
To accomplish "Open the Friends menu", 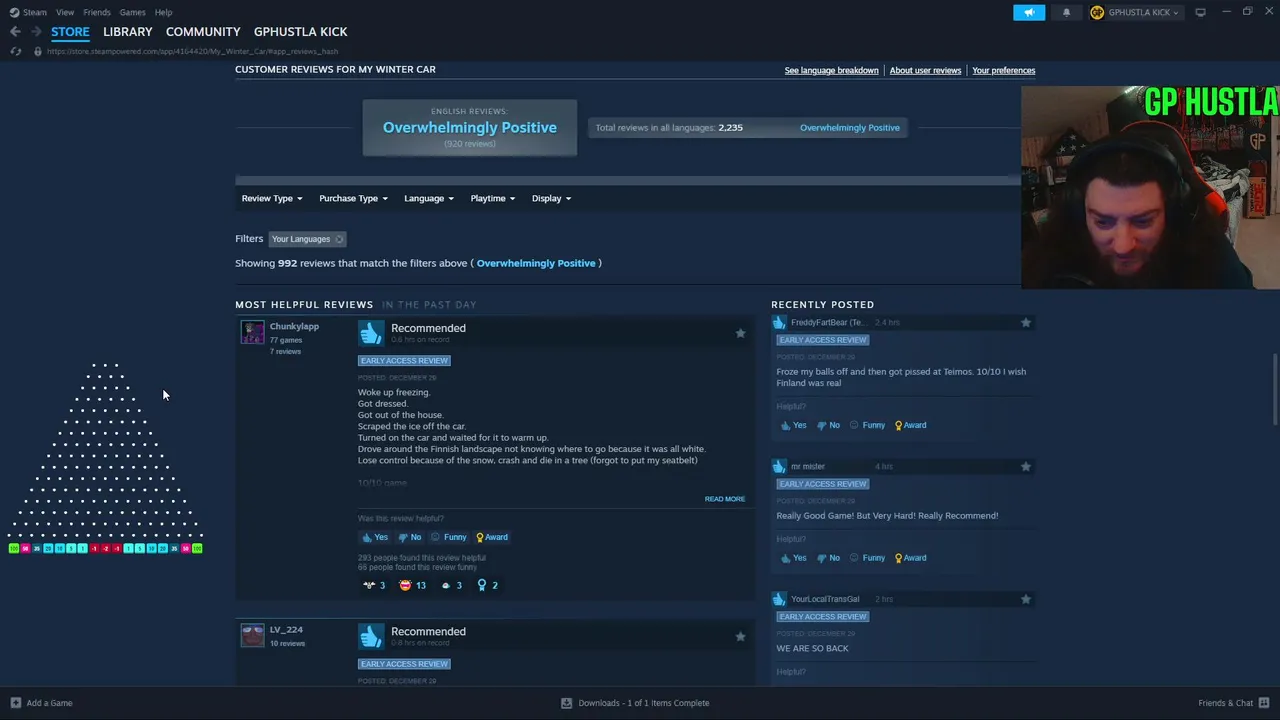I will tap(97, 12).
